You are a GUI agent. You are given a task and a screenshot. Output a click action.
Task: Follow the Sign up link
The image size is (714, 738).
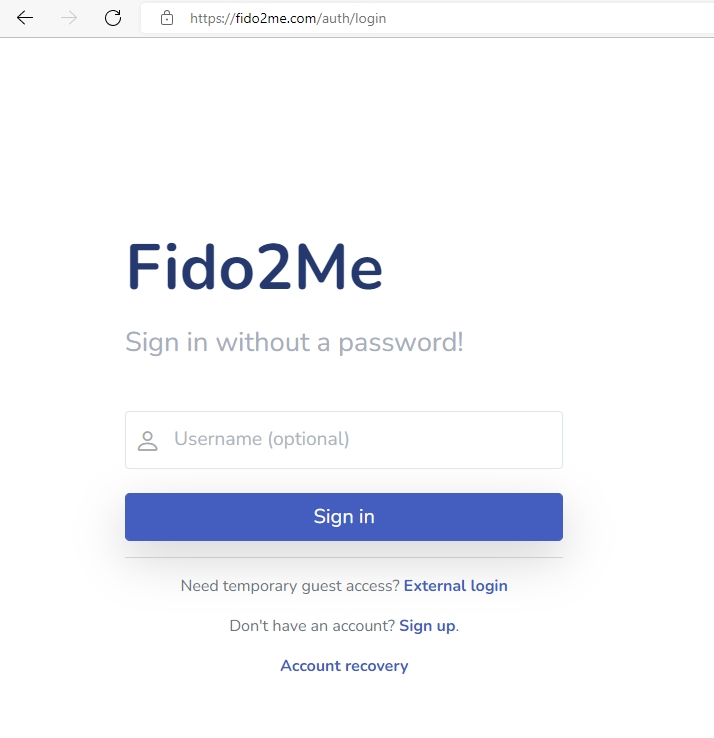click(427, 626)
